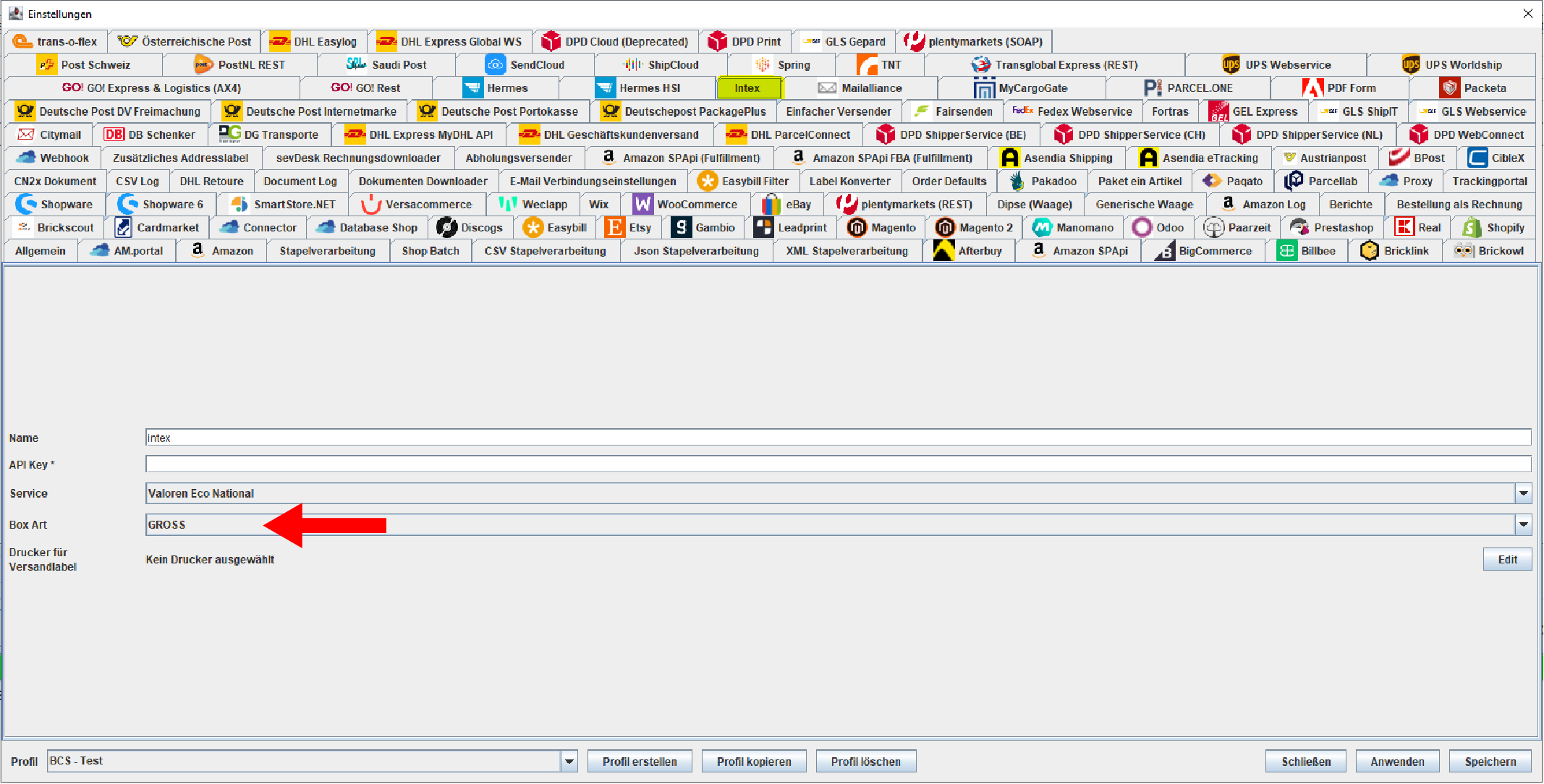This screenshot has height=784, width=1544.
Task: Click the 'Kein Drucker ausgewählt' text
Action: (210, 560)
